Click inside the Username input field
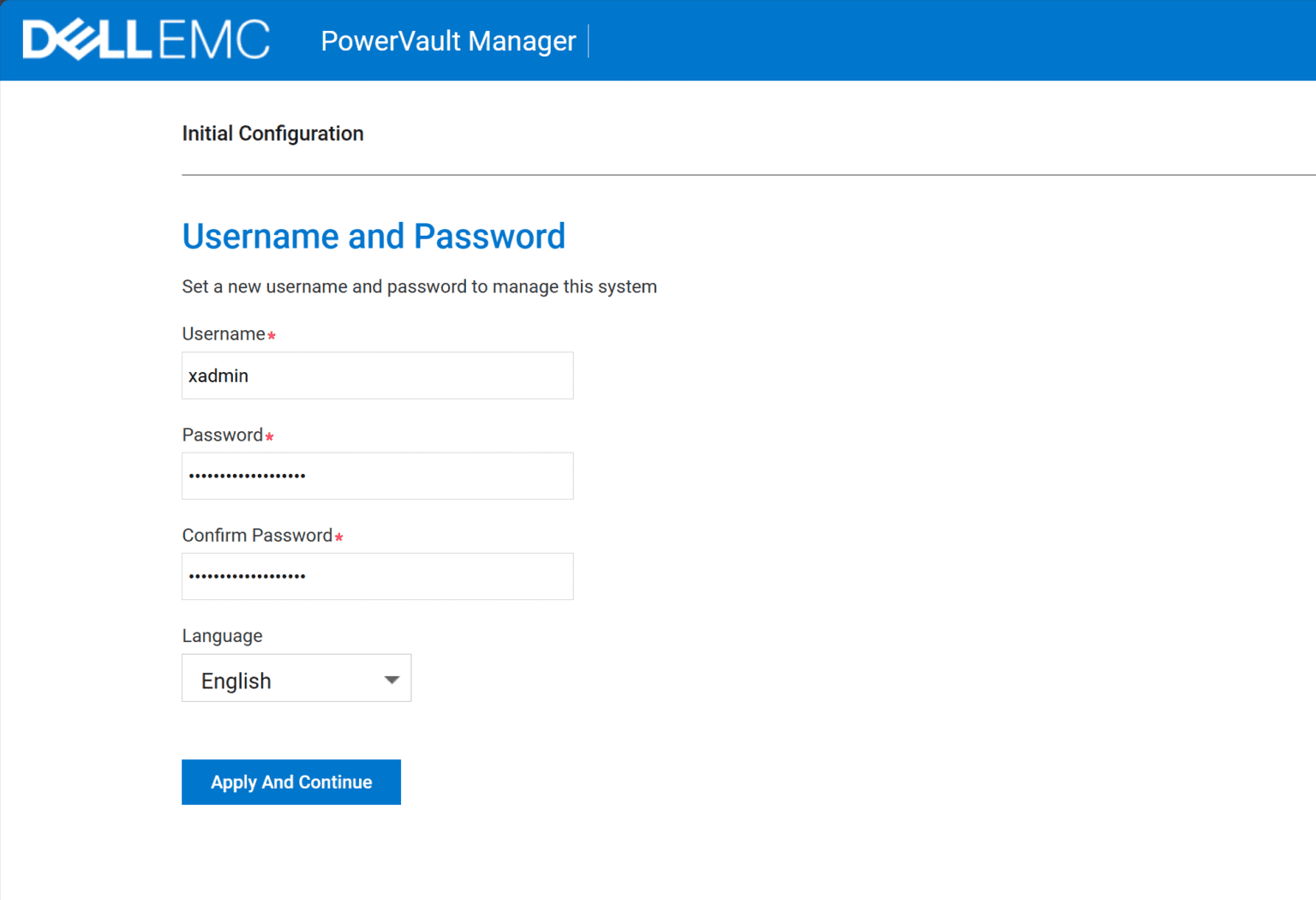Image resolution: width=1316 pixels, height=900 pixels. click(377, 375)
